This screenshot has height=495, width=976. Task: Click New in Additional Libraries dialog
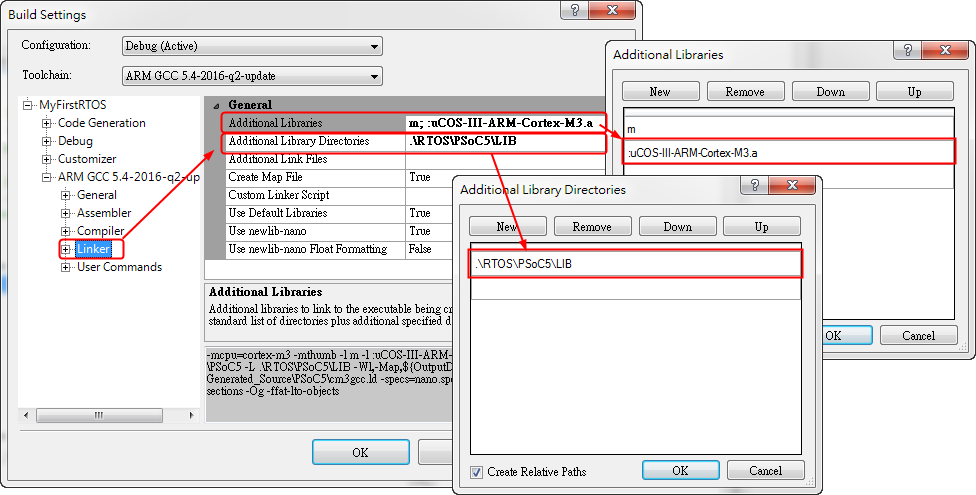(x=660, y=91)
